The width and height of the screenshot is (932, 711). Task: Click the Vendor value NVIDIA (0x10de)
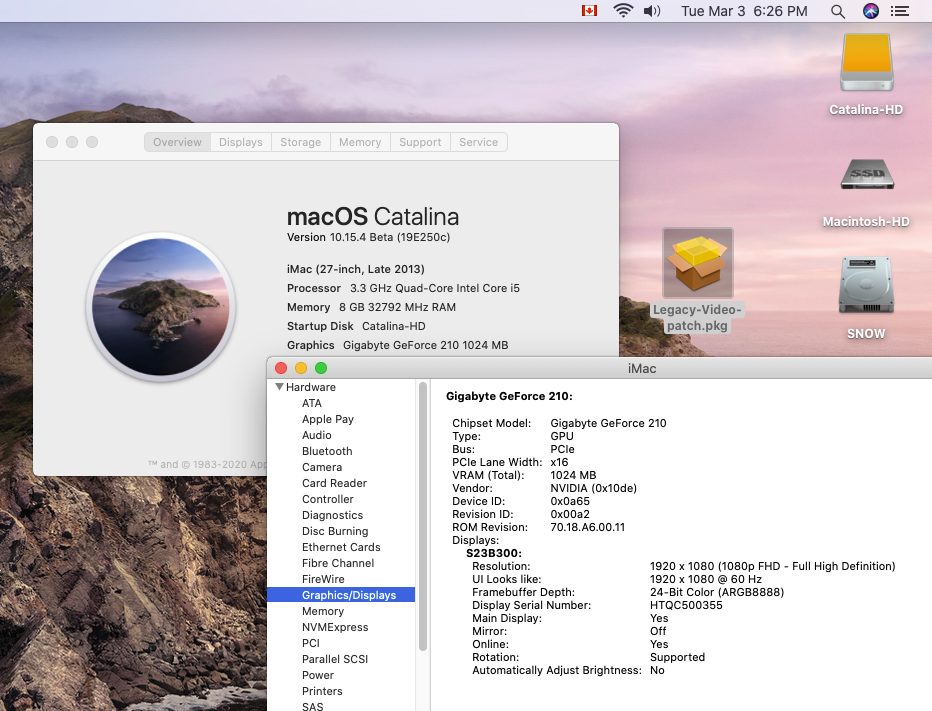tap(594, 488)
